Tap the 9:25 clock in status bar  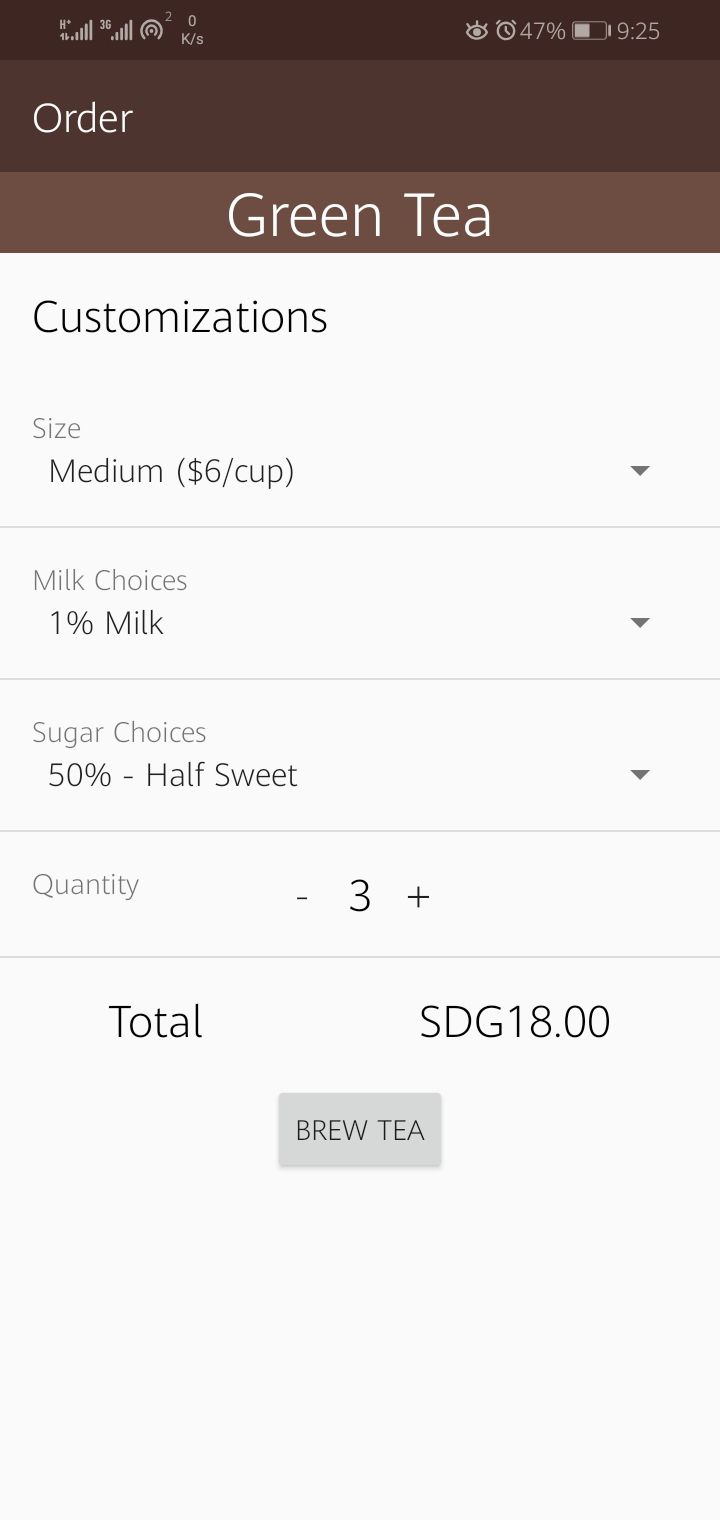pos(638,31)
